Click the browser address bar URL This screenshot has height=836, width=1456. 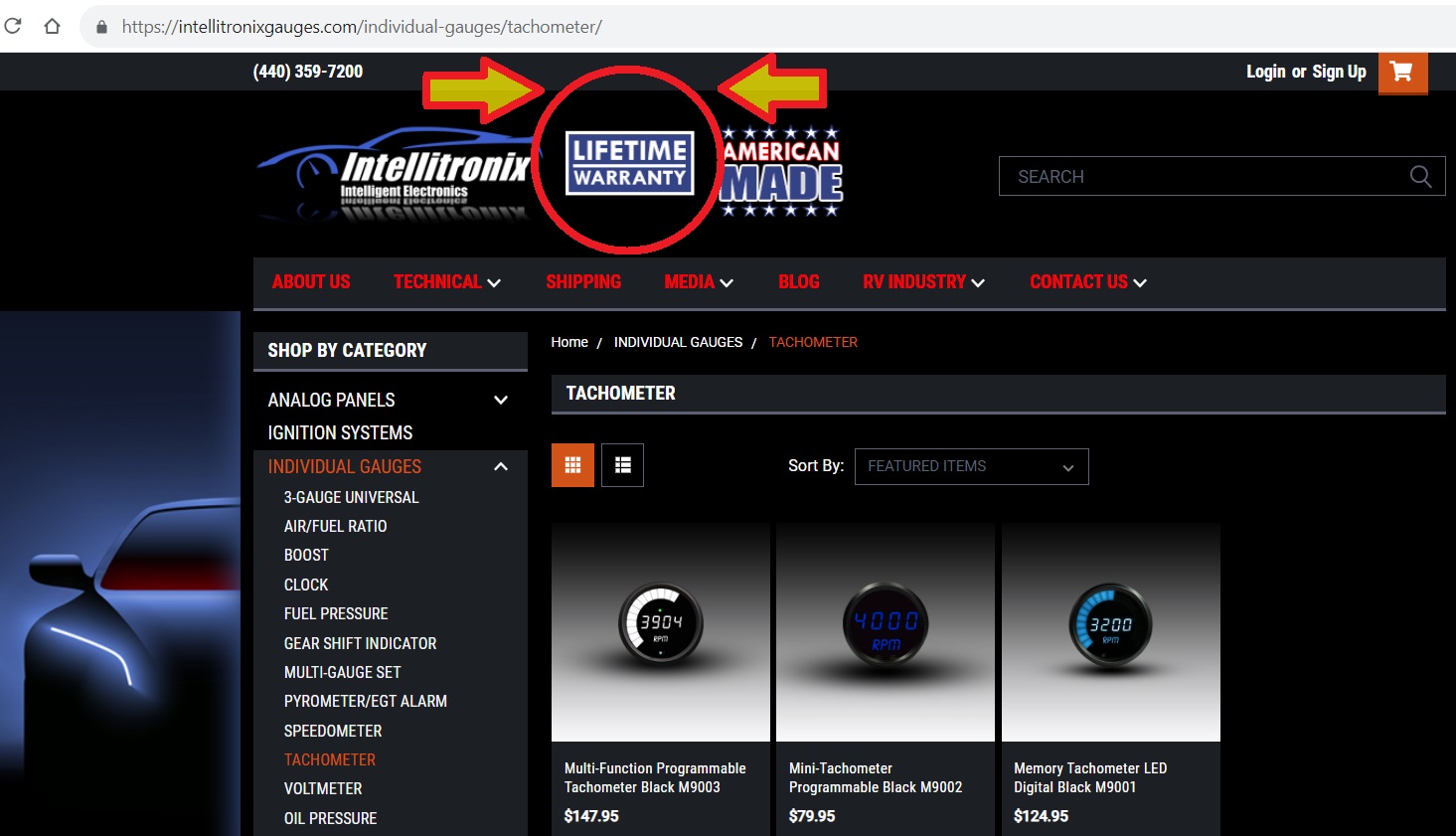click(x=362, y=27)
